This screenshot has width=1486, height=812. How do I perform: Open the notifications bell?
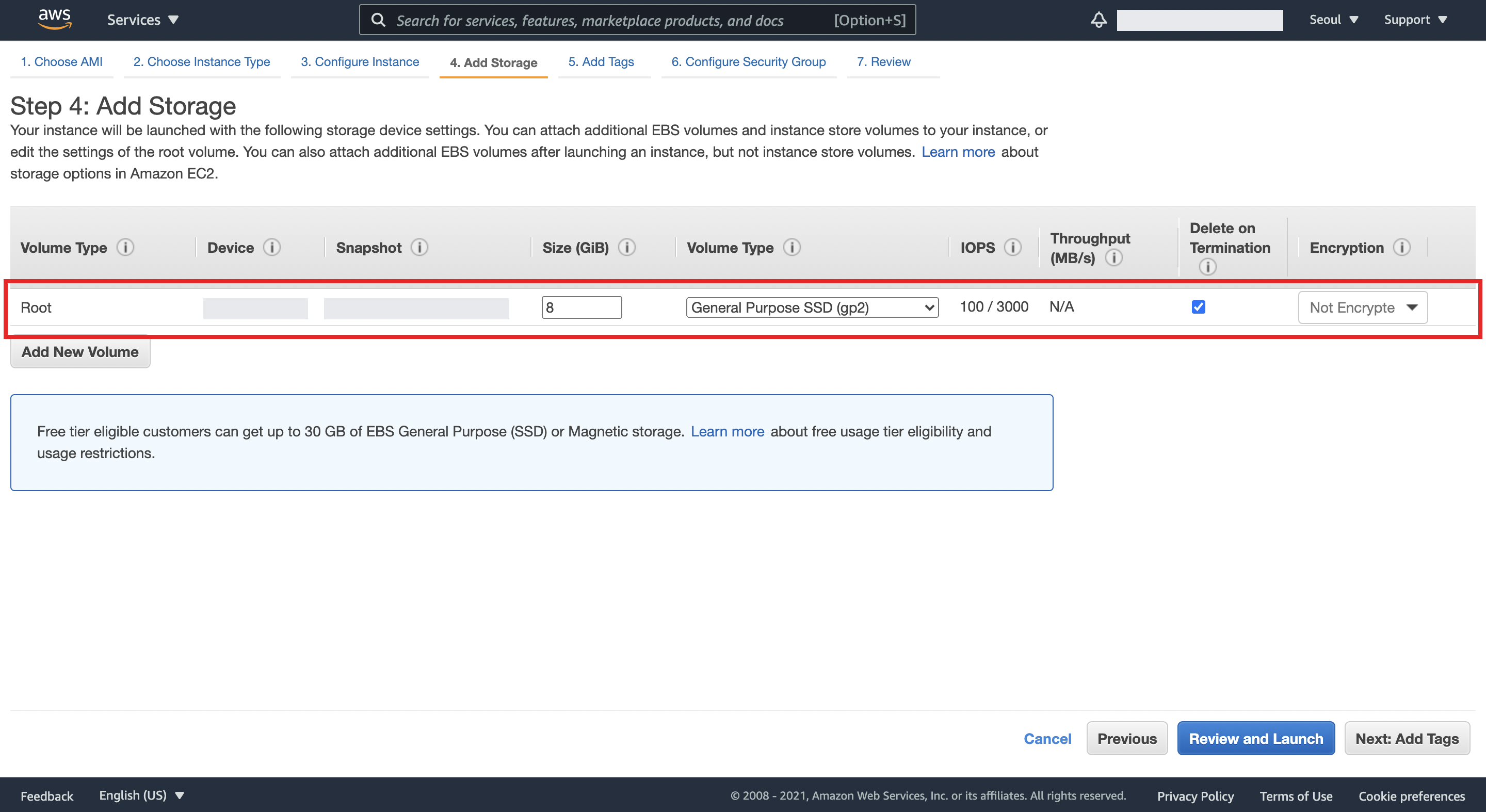pyautogui.click(x=1099, y=20)
